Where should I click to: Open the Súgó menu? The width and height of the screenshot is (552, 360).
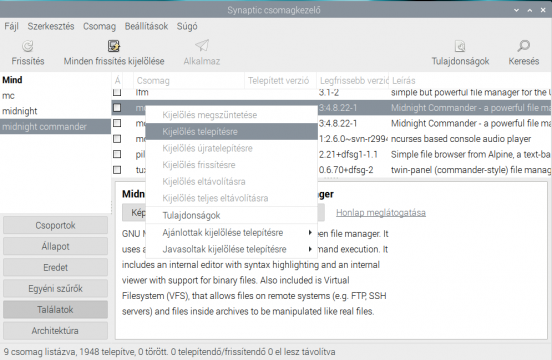pyautogui.click(x=187, y=26)
